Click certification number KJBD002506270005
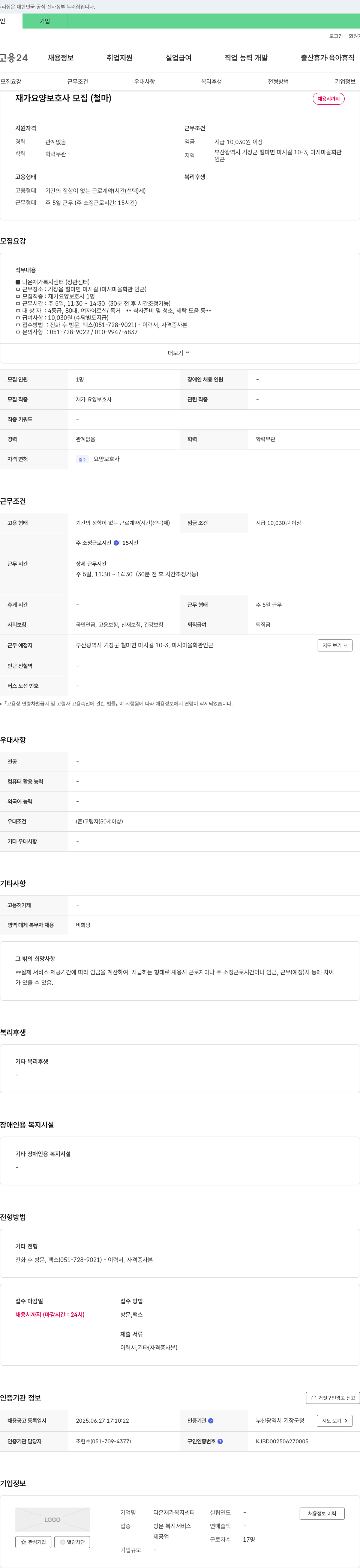Viewport: 360px width, 1568px height. pos(282,1441)
